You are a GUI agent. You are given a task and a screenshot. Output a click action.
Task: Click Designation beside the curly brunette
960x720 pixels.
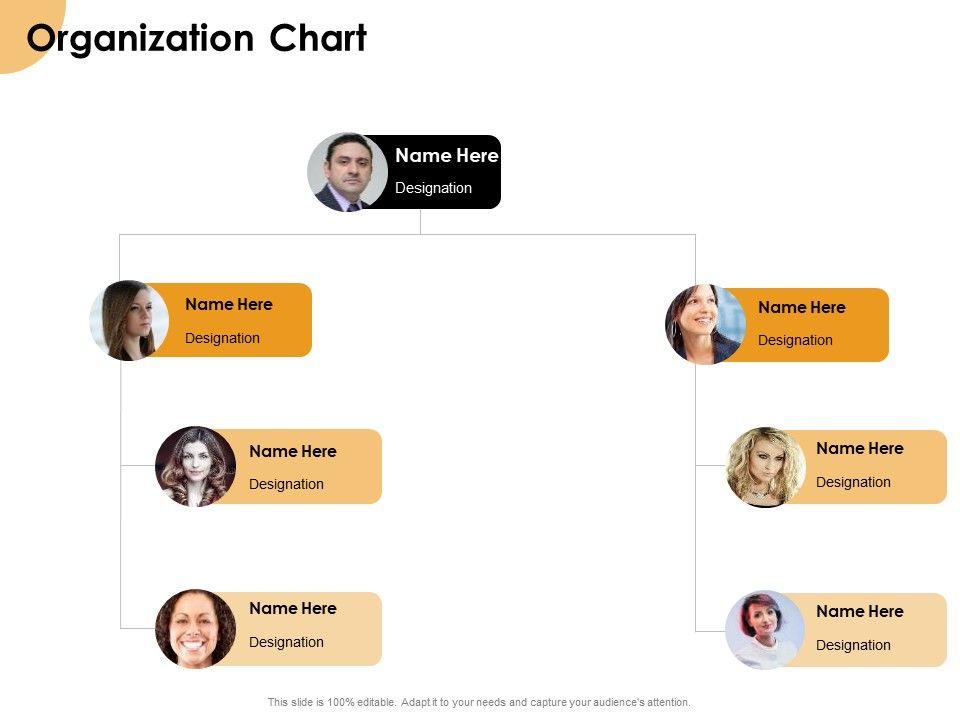point(286,484)
